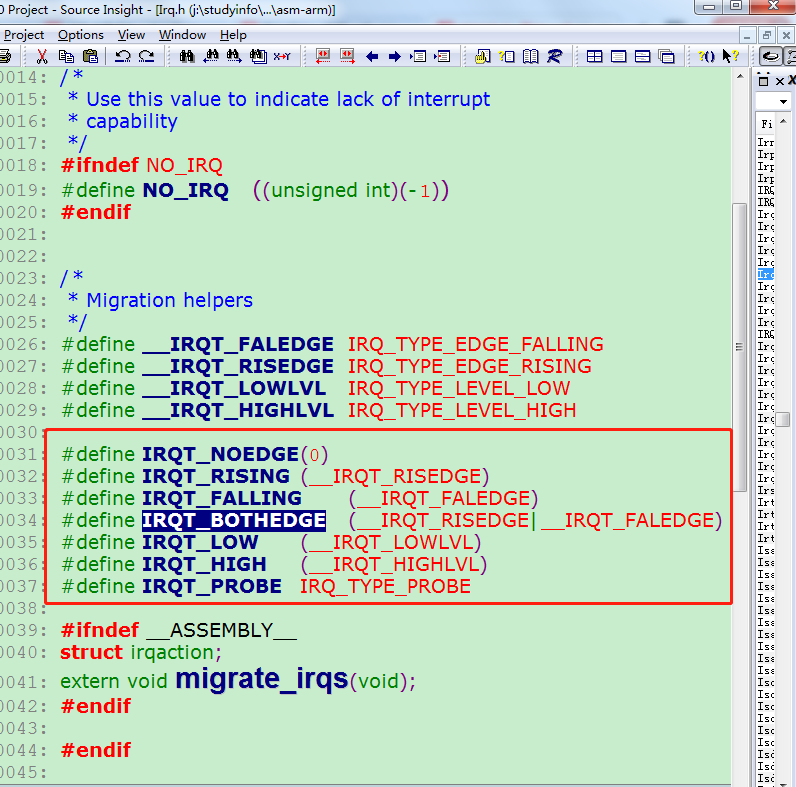The image size is (796, 787).
Task: Open Search Files binoculars-with-pages icon
Action: [x=258, y=56]
